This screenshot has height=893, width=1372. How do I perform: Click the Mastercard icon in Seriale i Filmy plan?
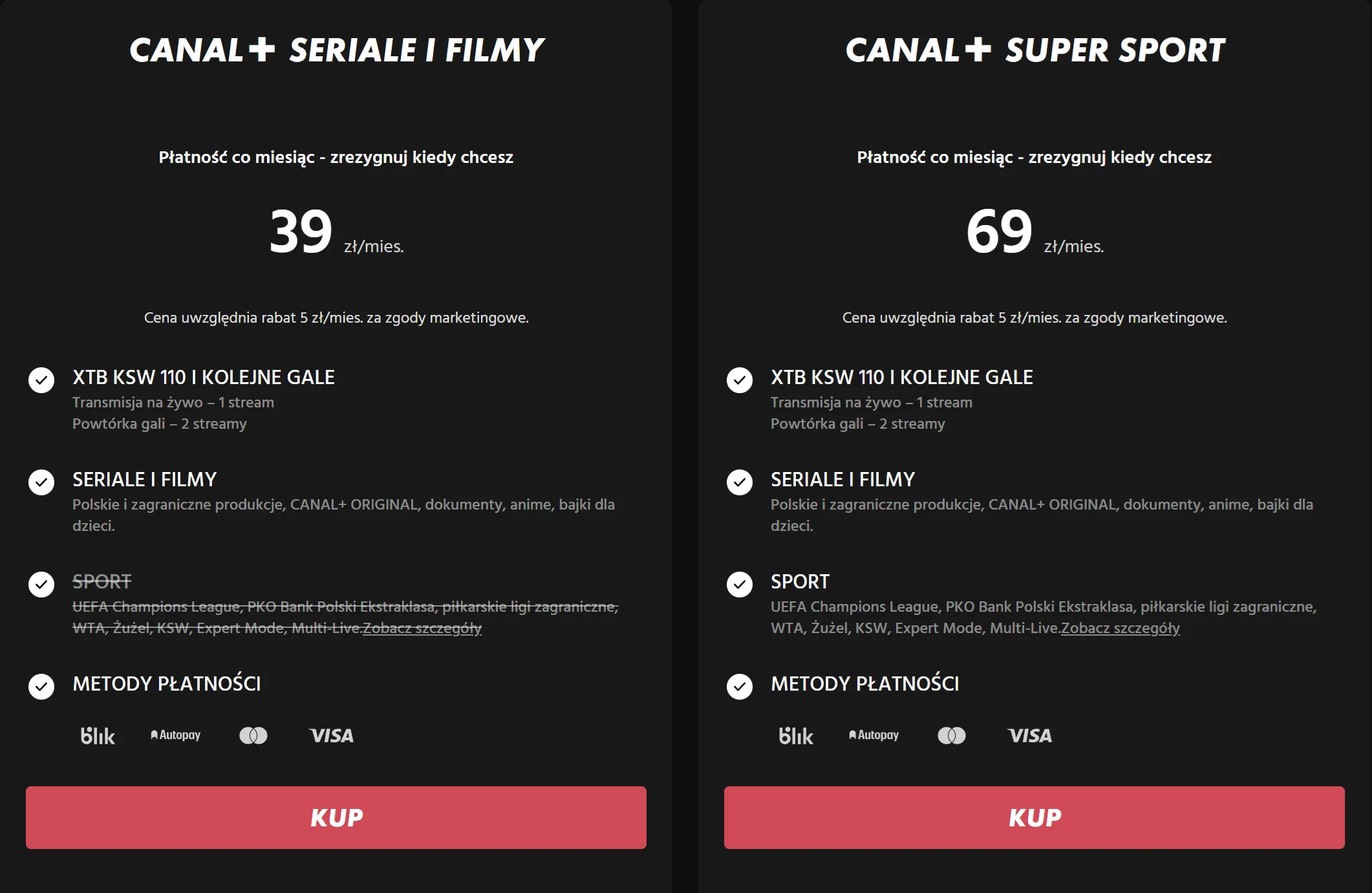(x=253, y=736)
